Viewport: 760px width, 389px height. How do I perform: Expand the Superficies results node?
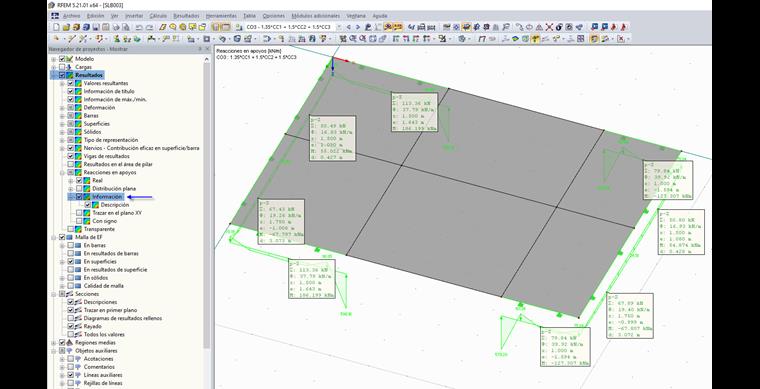(62, 124)
